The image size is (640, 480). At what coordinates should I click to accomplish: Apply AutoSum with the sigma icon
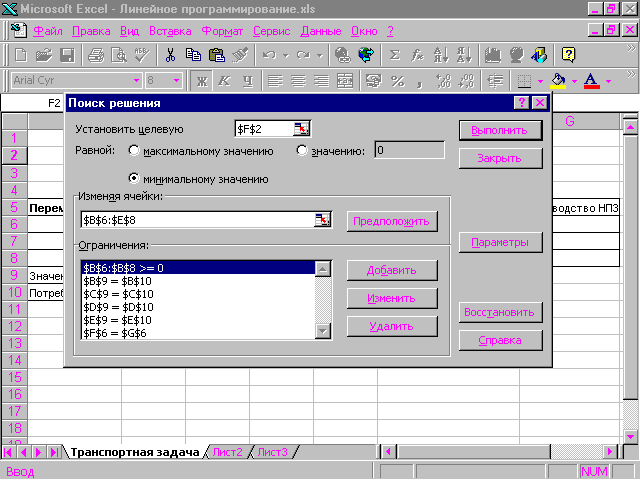pyautogui.click(x=394, y=55)
